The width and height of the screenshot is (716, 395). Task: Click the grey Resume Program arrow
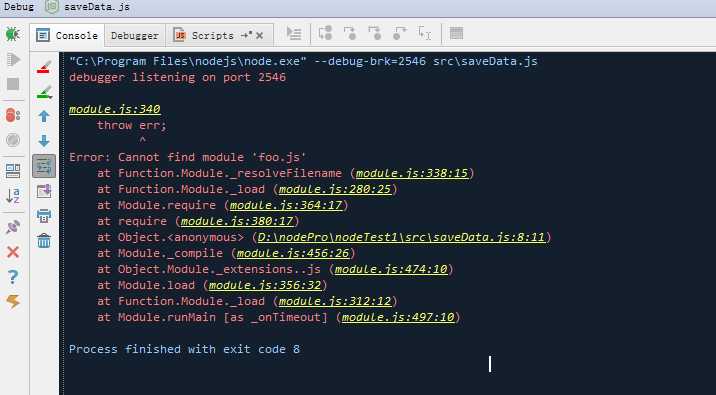(13, 59)
